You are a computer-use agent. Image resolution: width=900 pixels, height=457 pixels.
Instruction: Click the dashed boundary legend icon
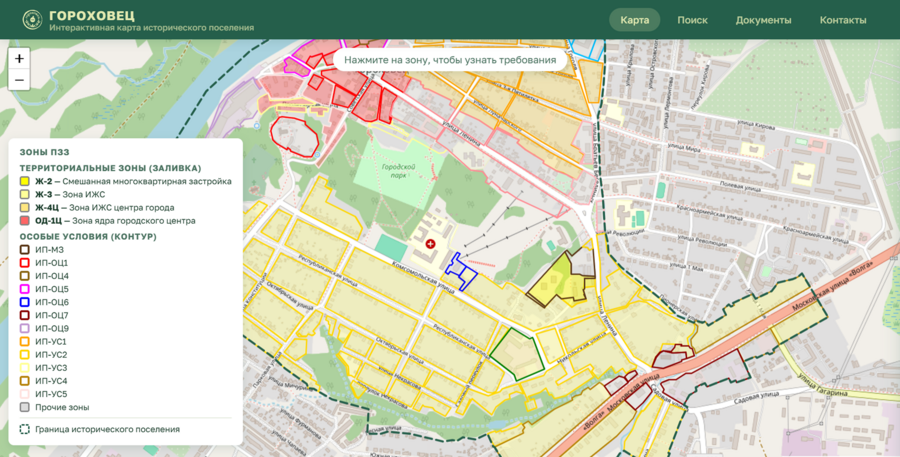tap(25, 429)
